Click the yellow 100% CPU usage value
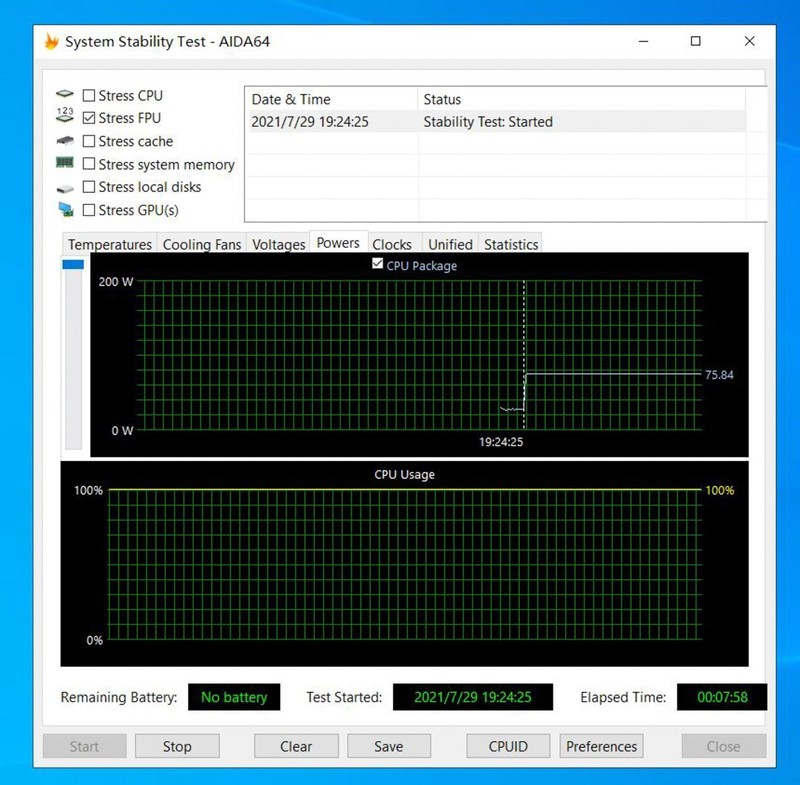Image resolution: width=800 pixels, height=785 pixels. [x=719, y=490]
